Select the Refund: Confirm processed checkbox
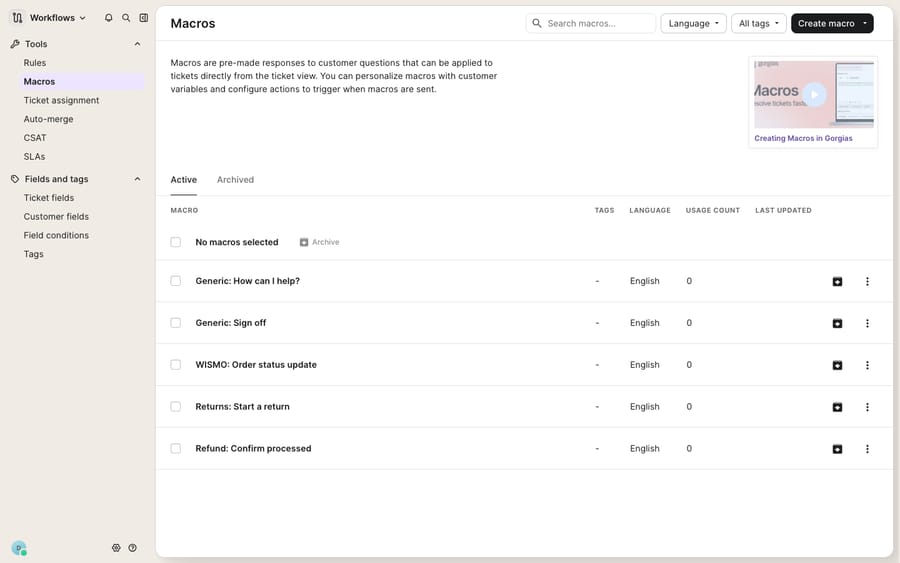900x563 pixels. click(x=176, y=449)
